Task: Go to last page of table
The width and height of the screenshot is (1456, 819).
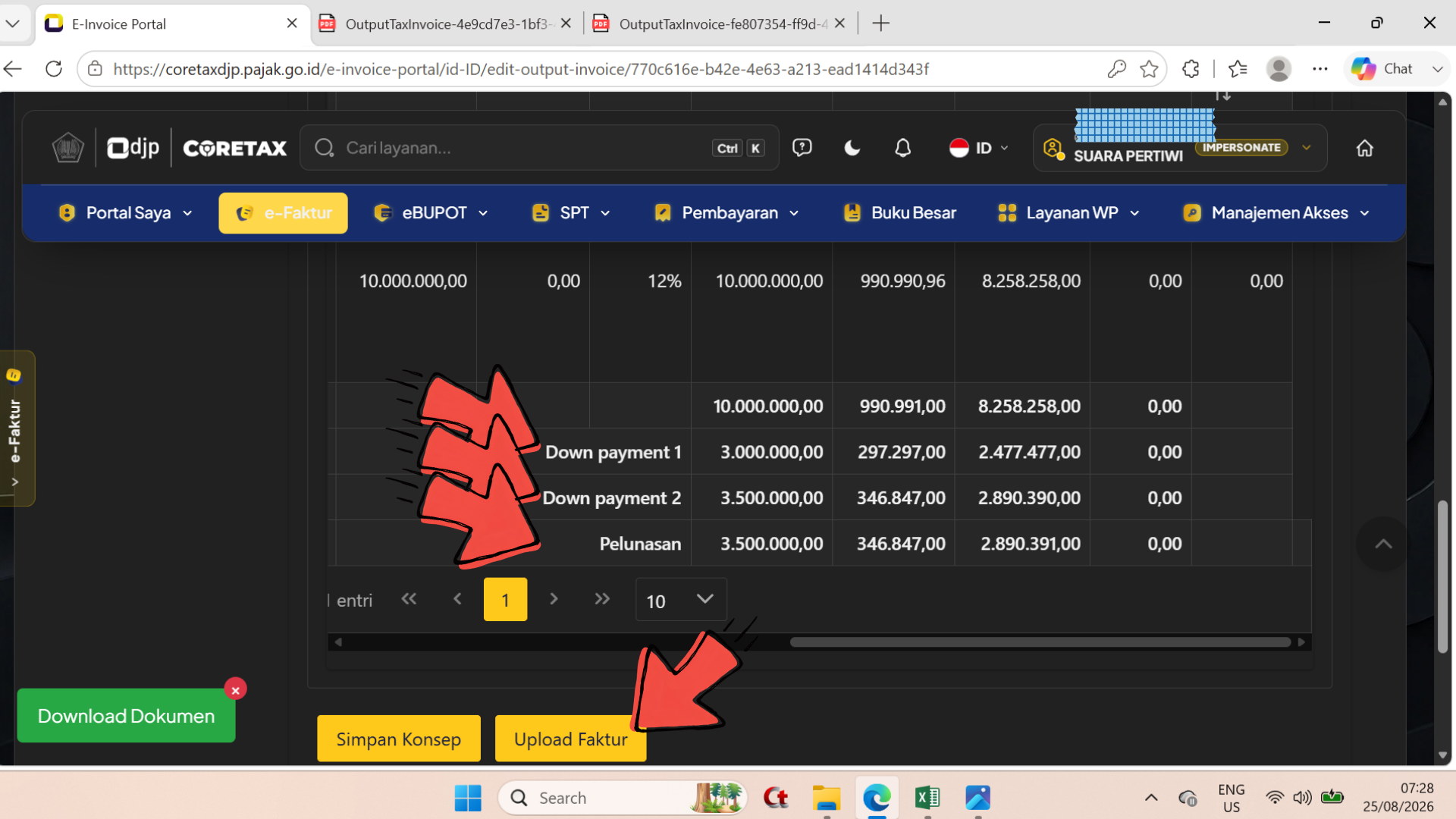Action: pos(602,599)
